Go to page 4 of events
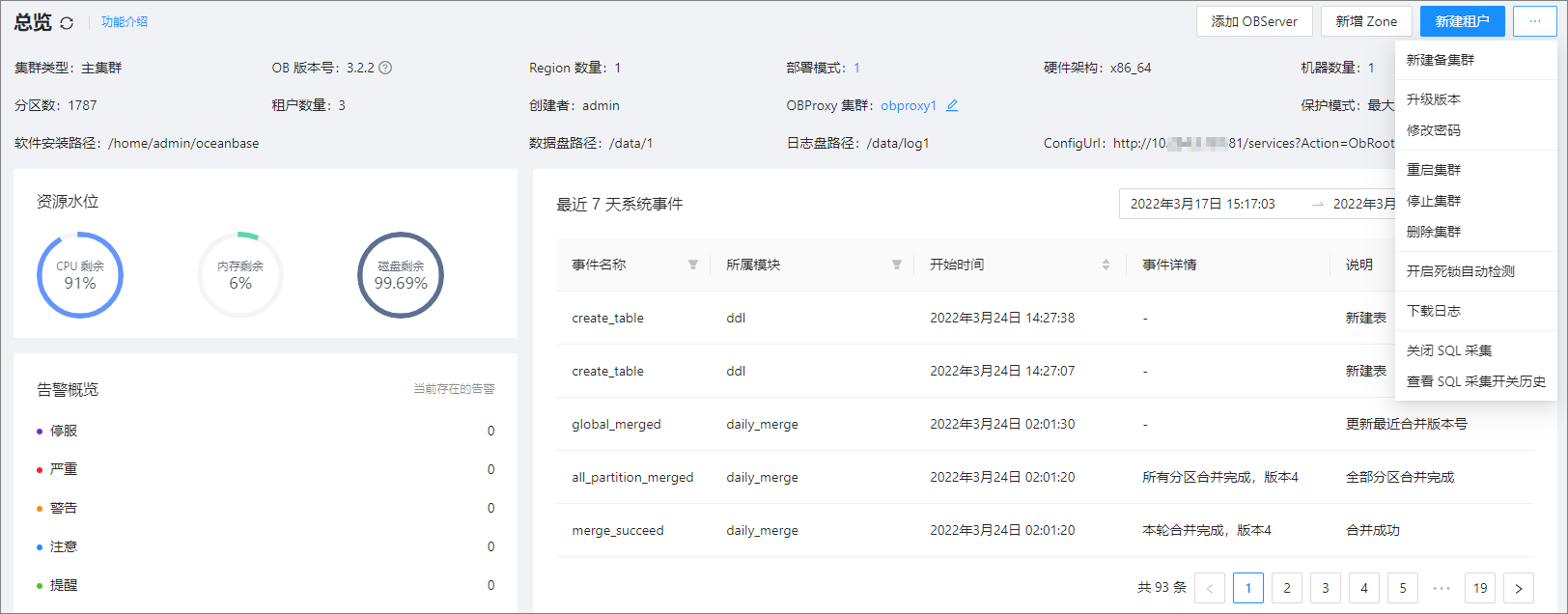This screenshot has height=614, width=1568. point(1364,588)
